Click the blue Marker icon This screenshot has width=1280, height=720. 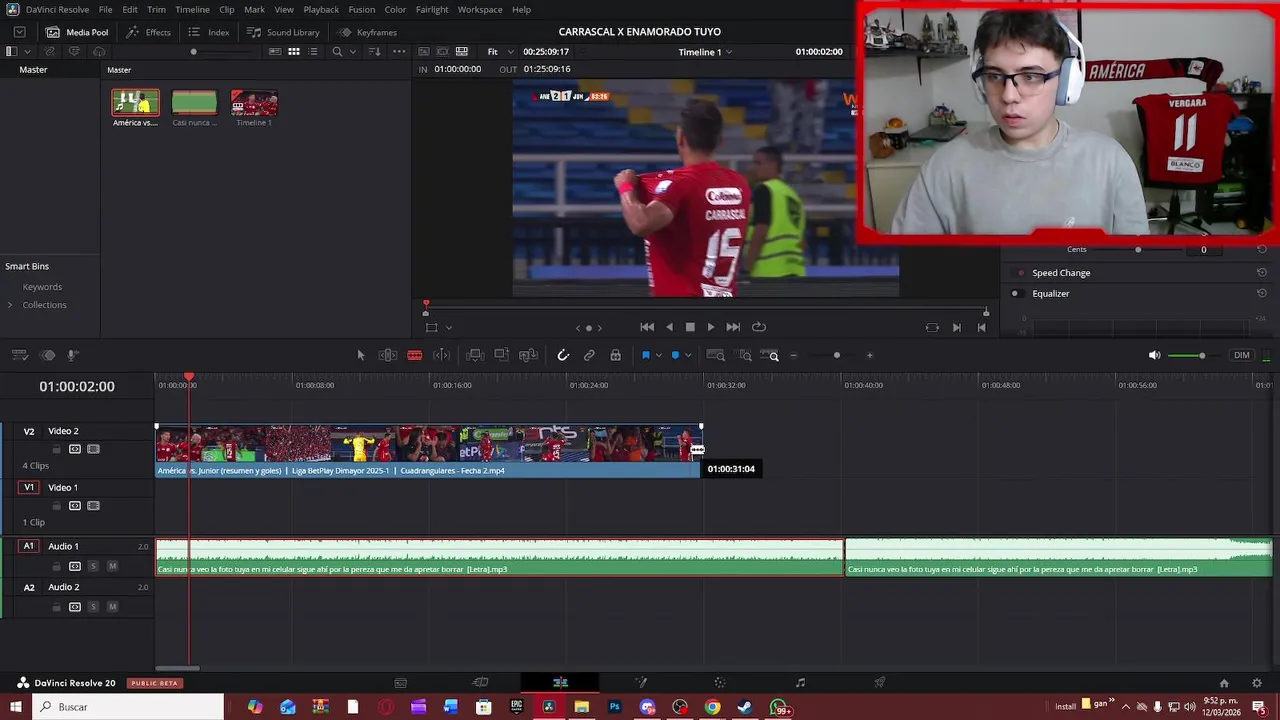point(675,355)
